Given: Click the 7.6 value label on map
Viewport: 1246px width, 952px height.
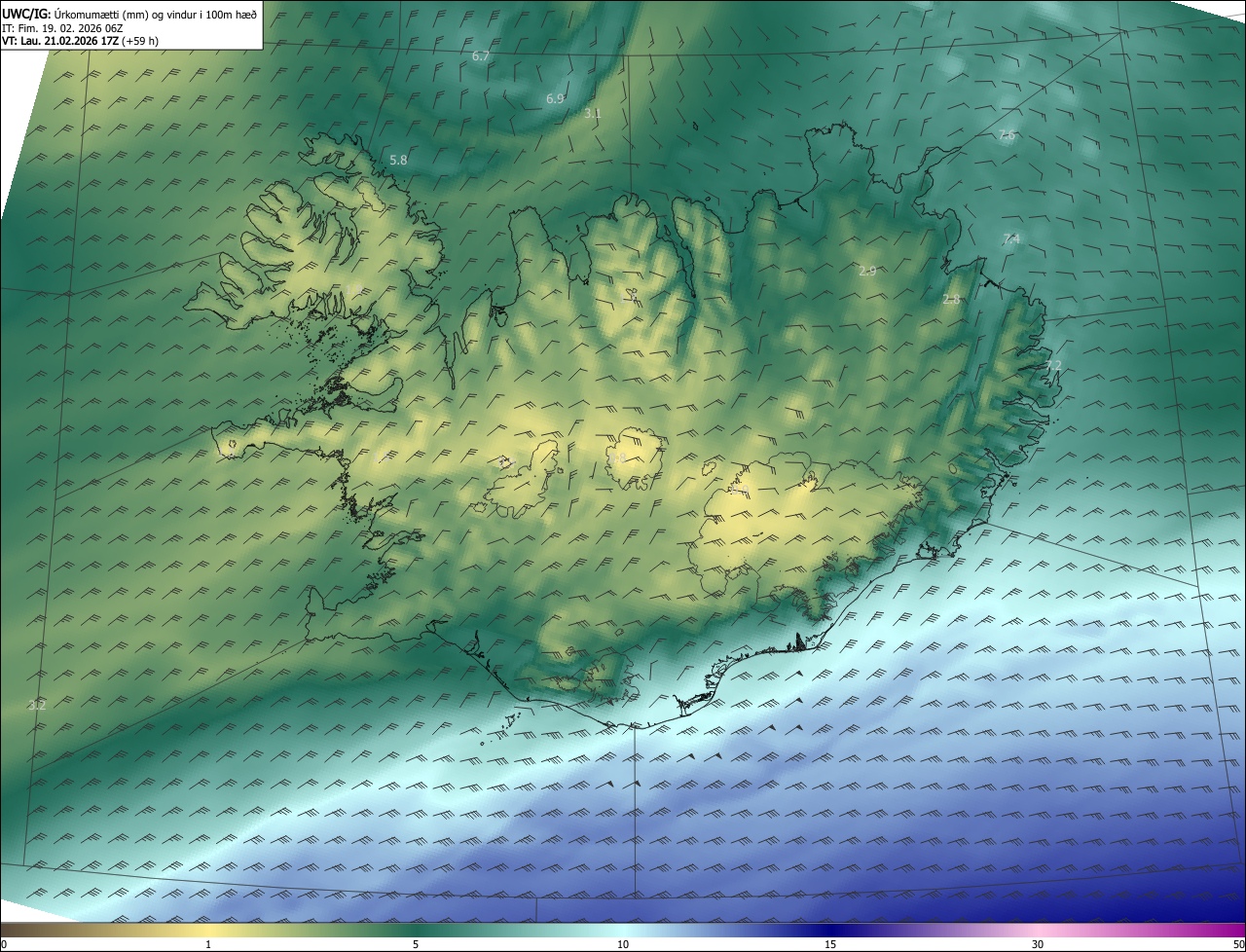Looking at the screenshot, I should point(1007,135).
